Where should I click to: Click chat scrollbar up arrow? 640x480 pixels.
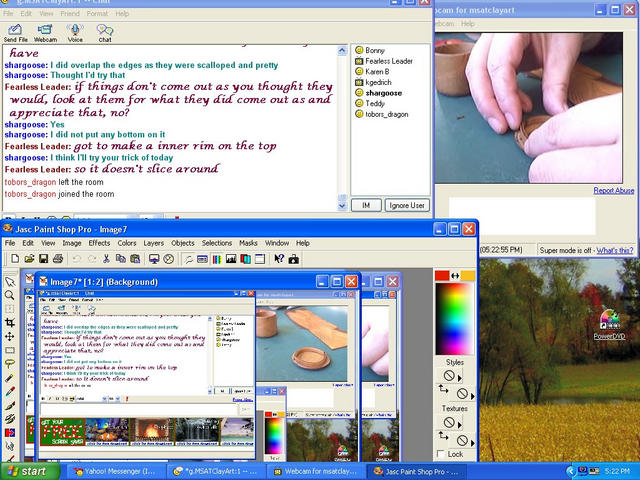(342, 50)
